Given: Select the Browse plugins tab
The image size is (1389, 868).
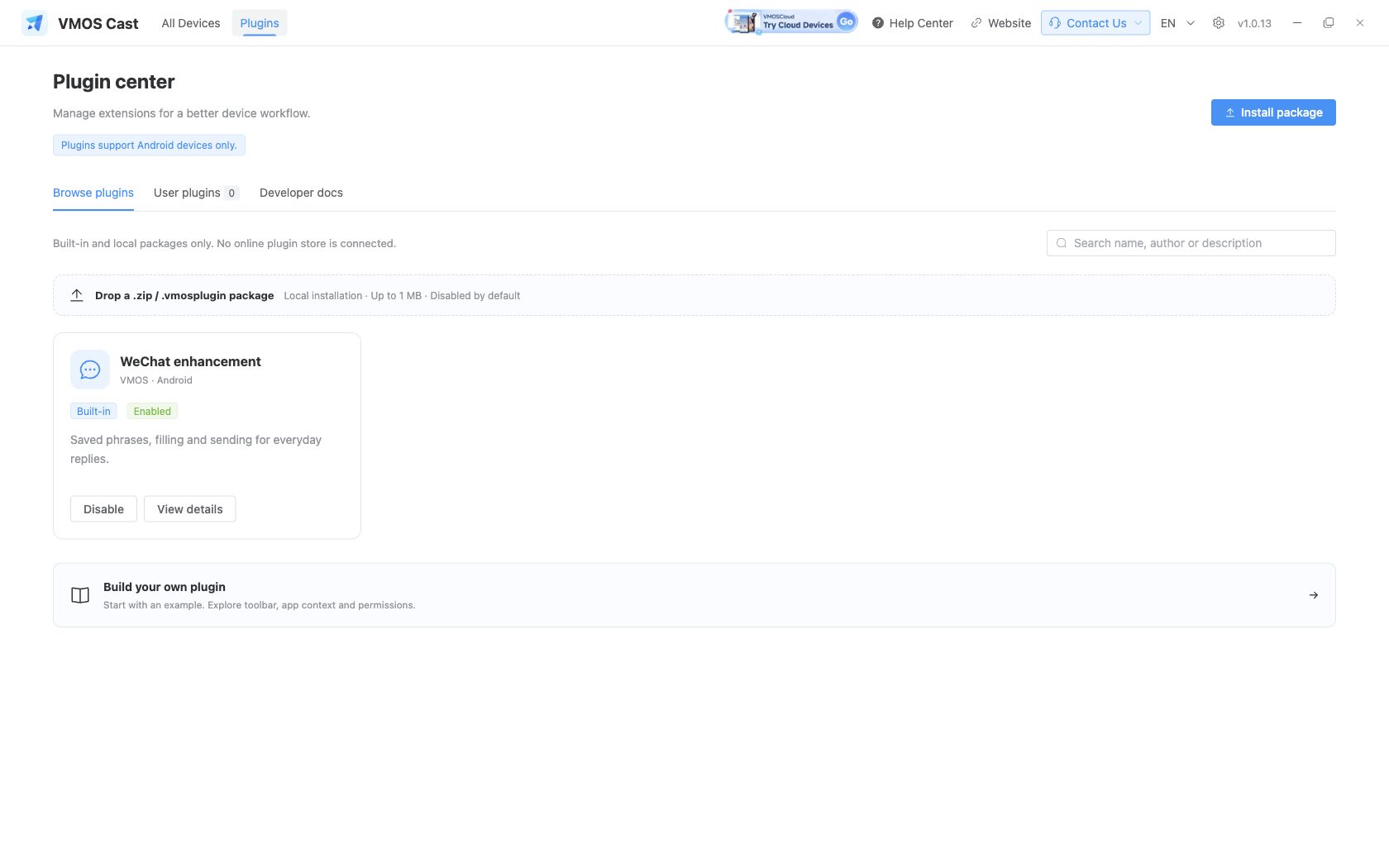Looking at the screenshot, I should [93, 193].
